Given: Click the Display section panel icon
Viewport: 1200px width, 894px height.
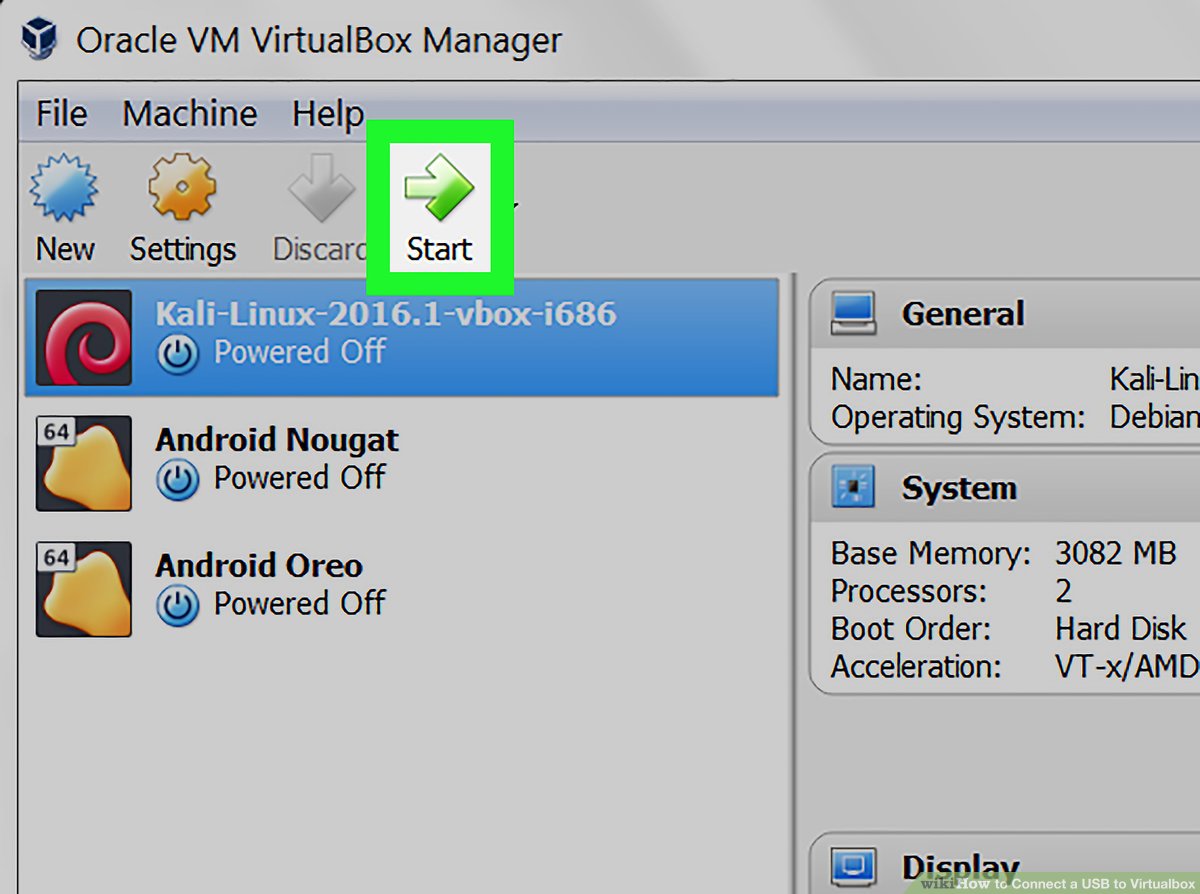Looking at the screenshot, I should (x=852, y=864).
